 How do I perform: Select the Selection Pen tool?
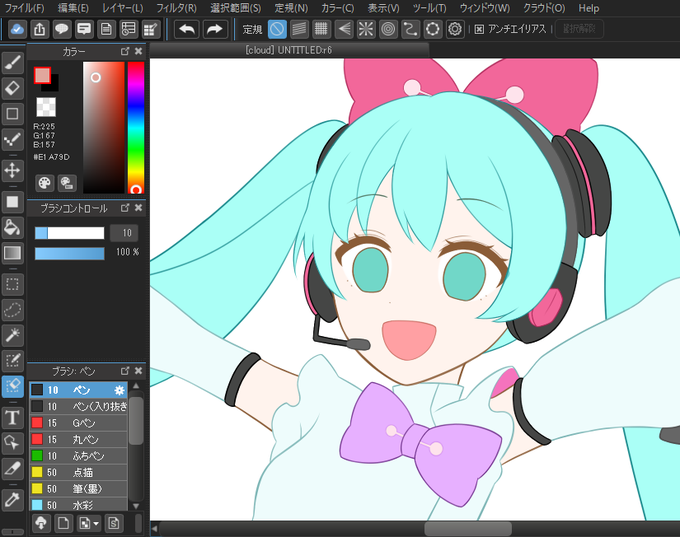pyautogui.click(x=12, y=360)
